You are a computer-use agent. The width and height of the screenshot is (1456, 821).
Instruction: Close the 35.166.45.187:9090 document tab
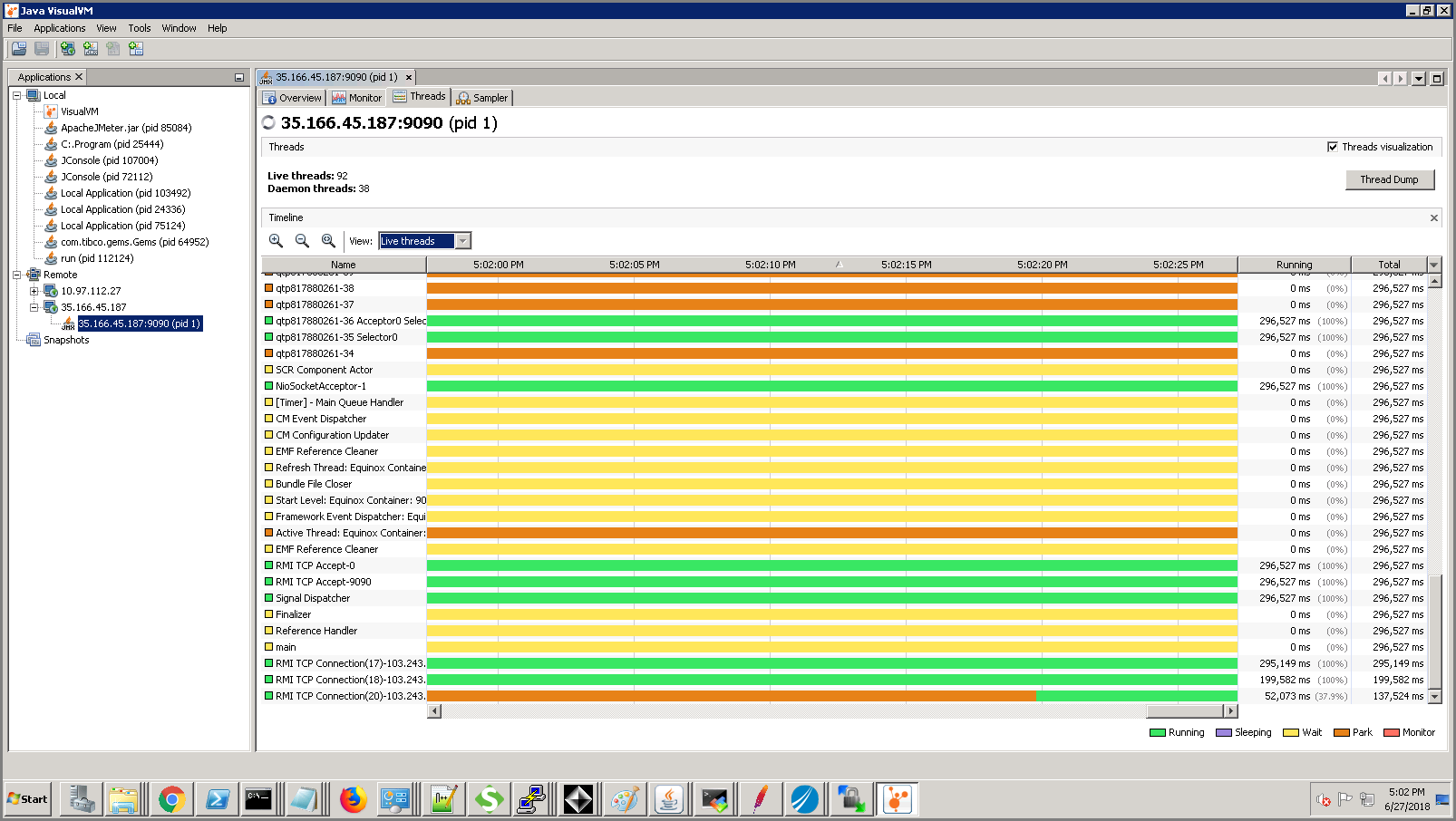click(409, 78)
